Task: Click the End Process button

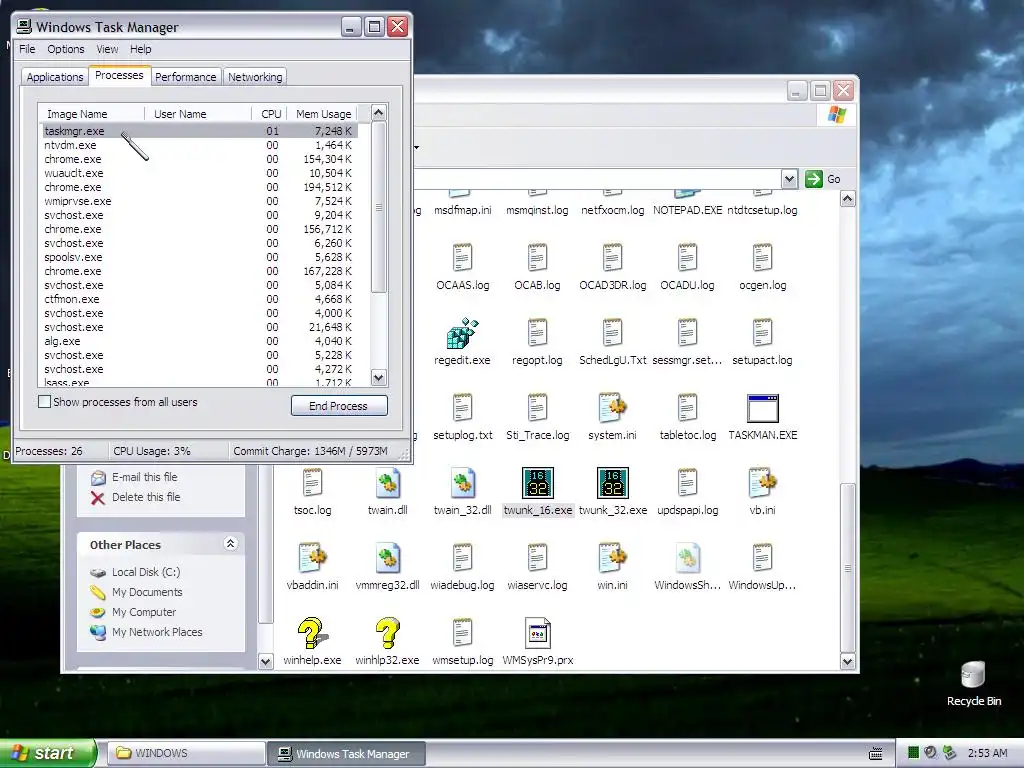Action: click(339, 406)
